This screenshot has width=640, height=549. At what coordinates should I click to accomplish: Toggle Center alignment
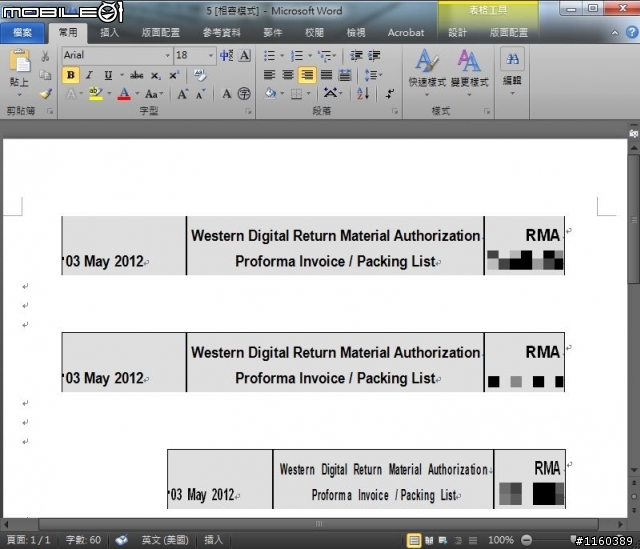point(288,75)
